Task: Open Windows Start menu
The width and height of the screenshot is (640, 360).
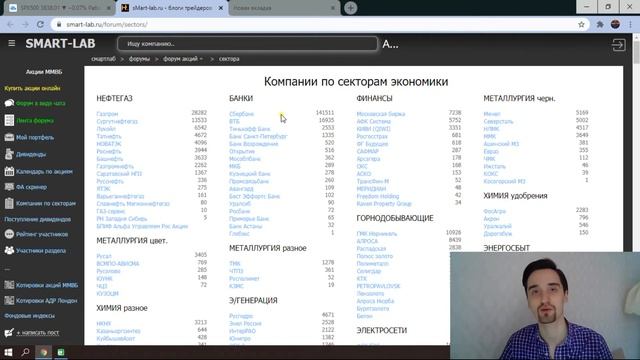Action: tap(8, 352)
